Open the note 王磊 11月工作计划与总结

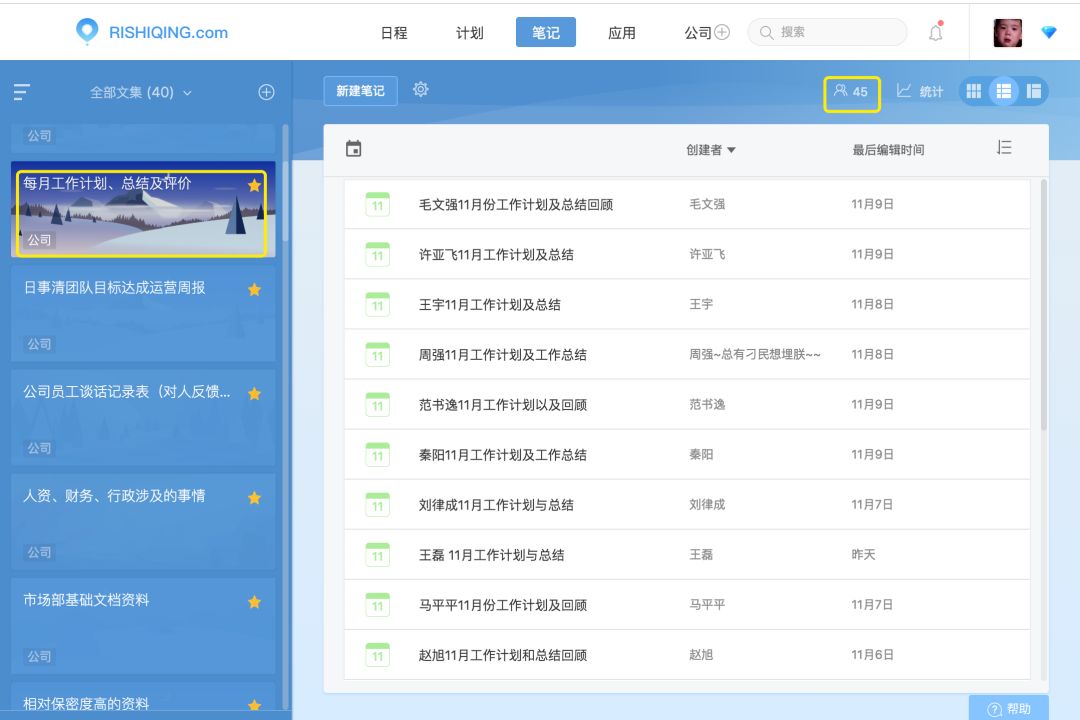tap(490, 554)
